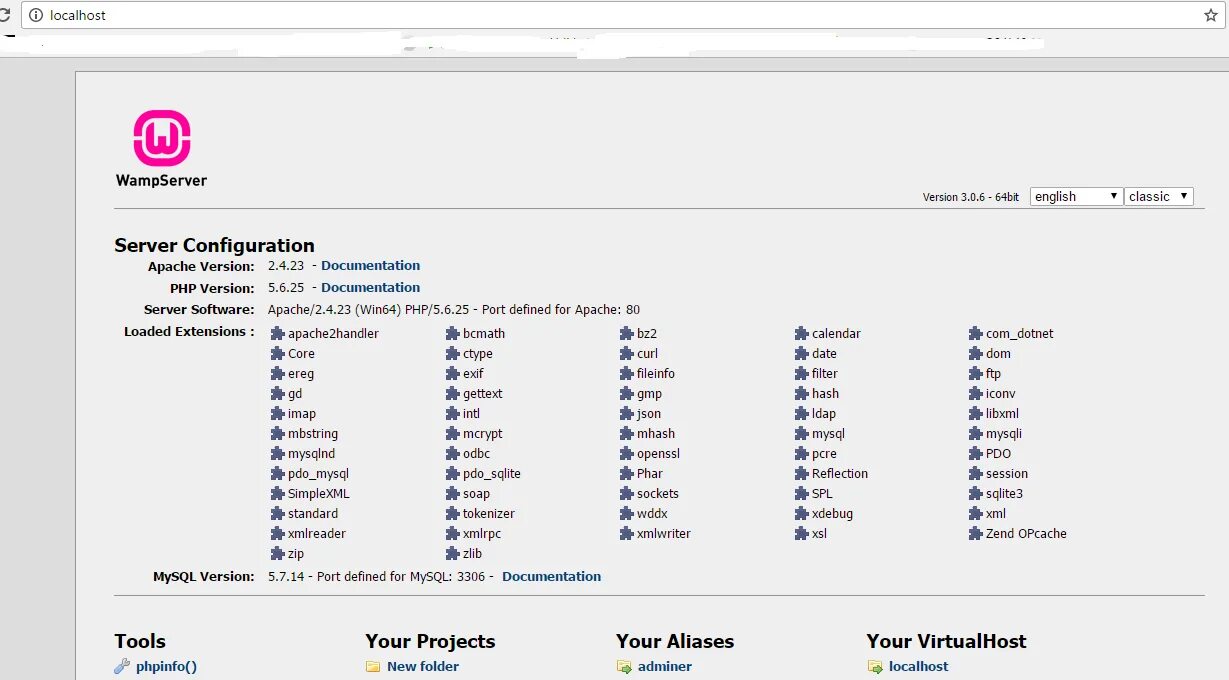Click the puzzle icon beside Zend OPcache
Viewport: 1229px width, 680px height.
pos(976,533)
